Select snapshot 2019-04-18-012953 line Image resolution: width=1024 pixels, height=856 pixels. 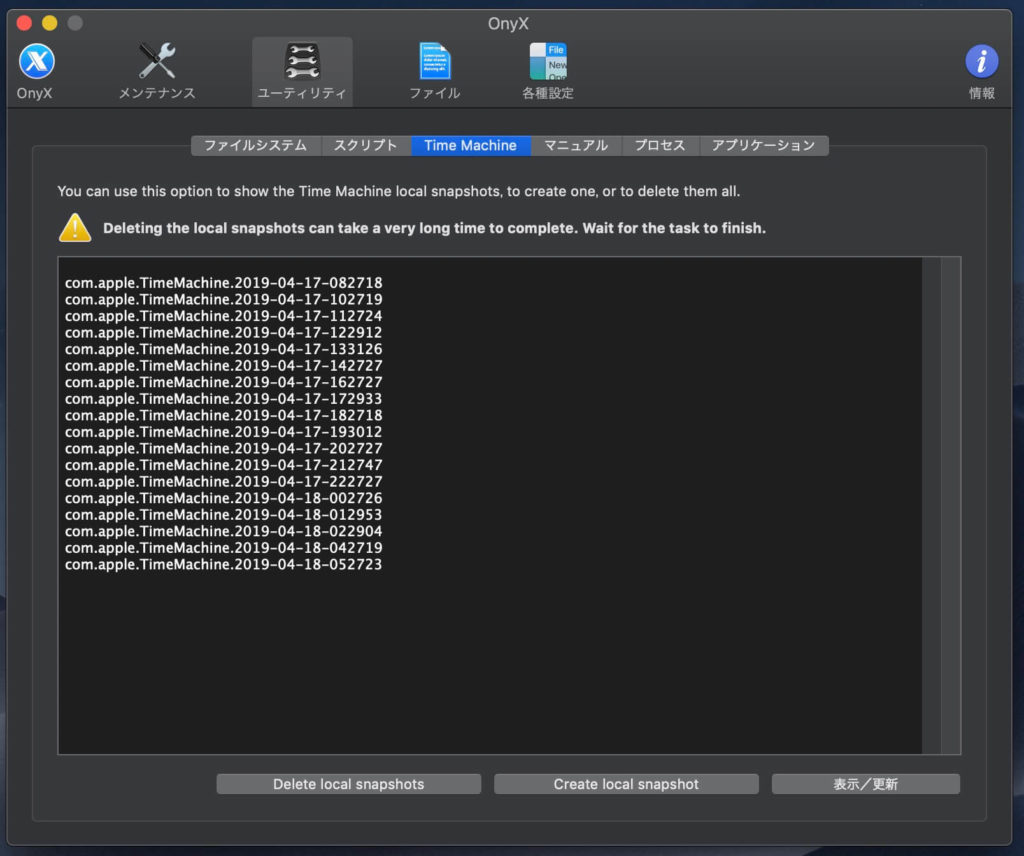(223, 515)
